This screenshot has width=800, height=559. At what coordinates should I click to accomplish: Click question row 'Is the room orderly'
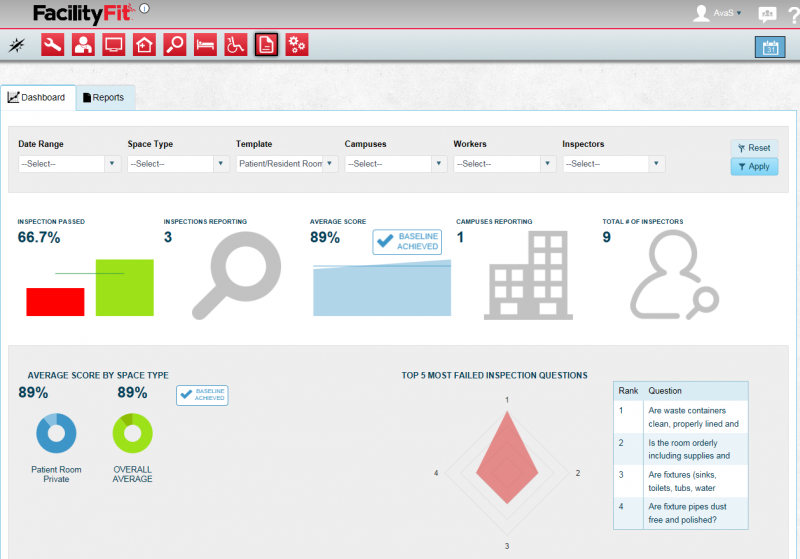(x=681, y=449)
